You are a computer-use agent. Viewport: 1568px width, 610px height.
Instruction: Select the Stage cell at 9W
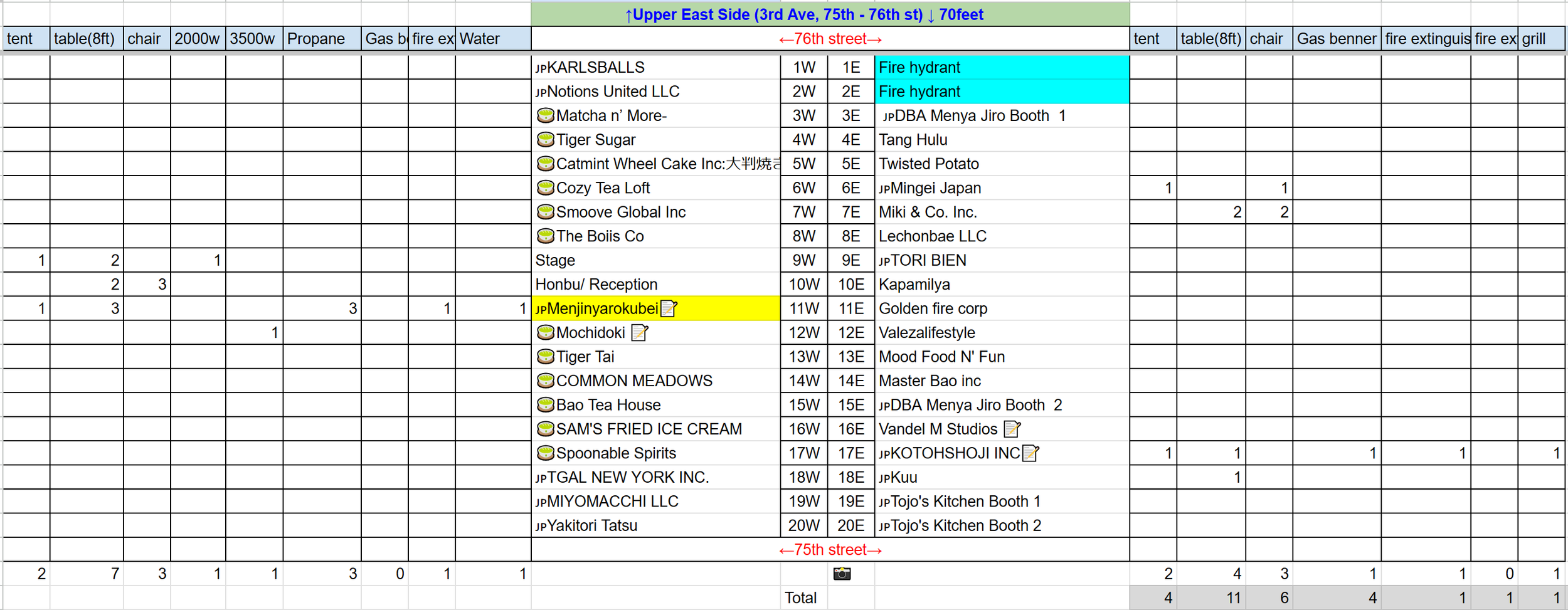tap(655, 260)
